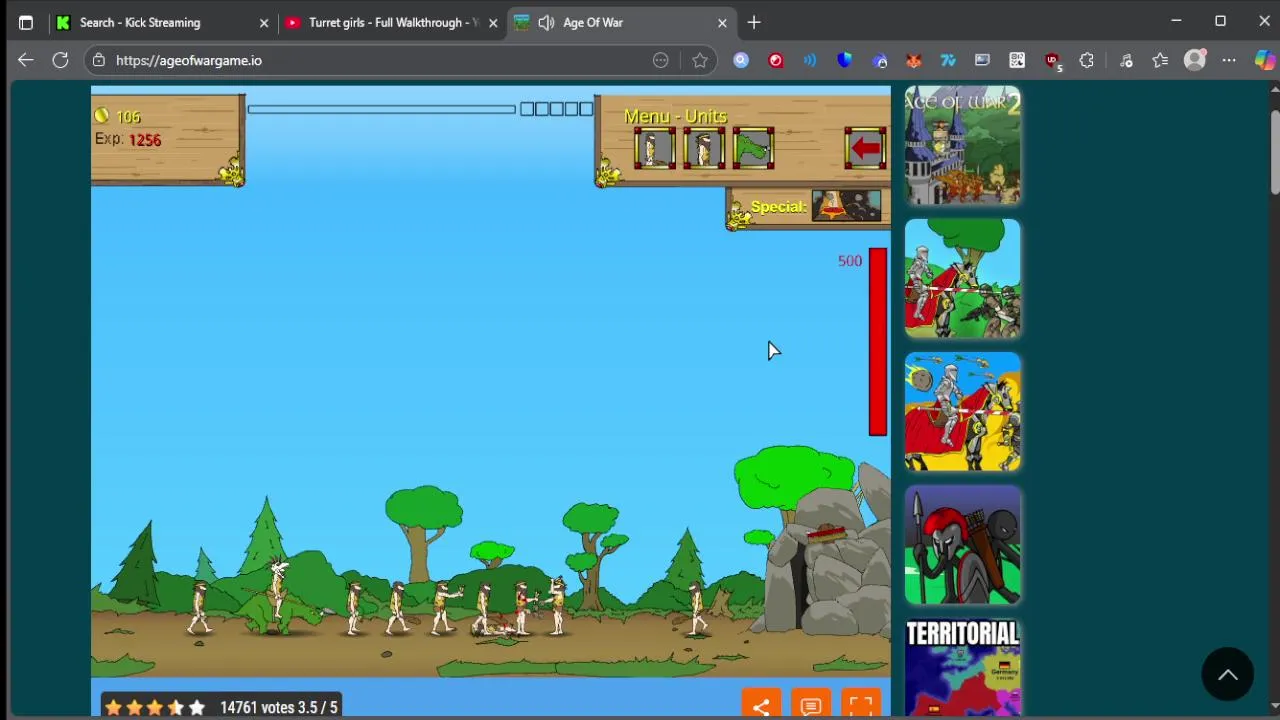Add this page to favorites star
The width and height of the screenshot is (1280, 720).
click(700, 60)
